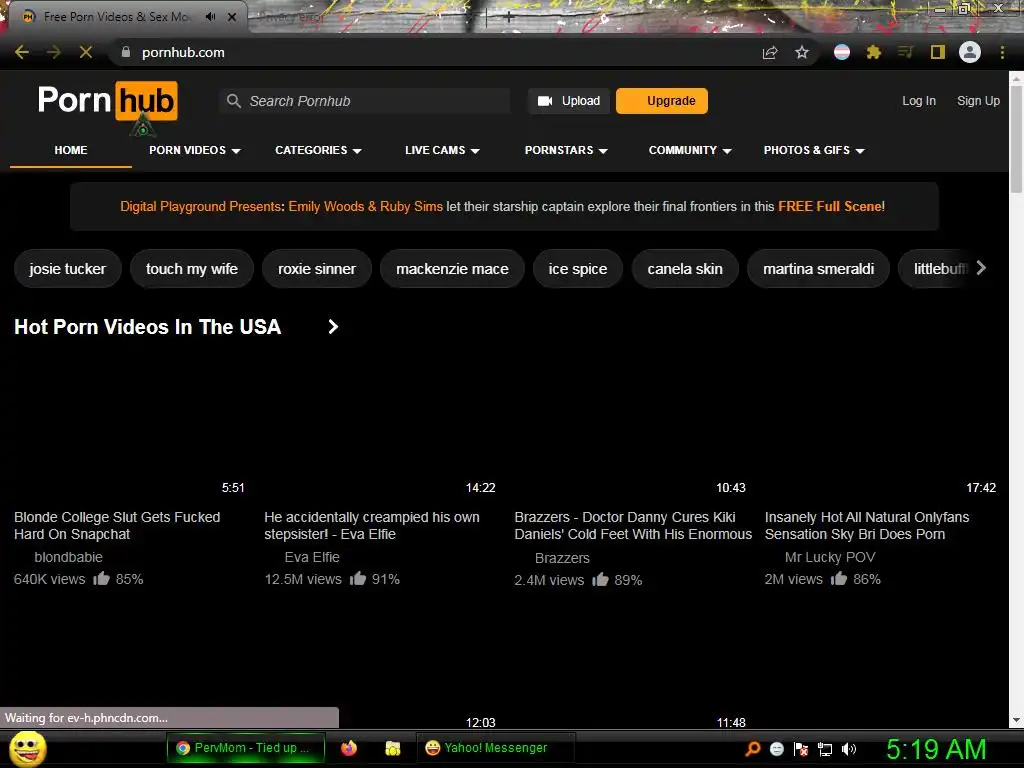View site info via the padlock icon
The width and height of the screenshot is (1024, 768).
tap(126, 52)
